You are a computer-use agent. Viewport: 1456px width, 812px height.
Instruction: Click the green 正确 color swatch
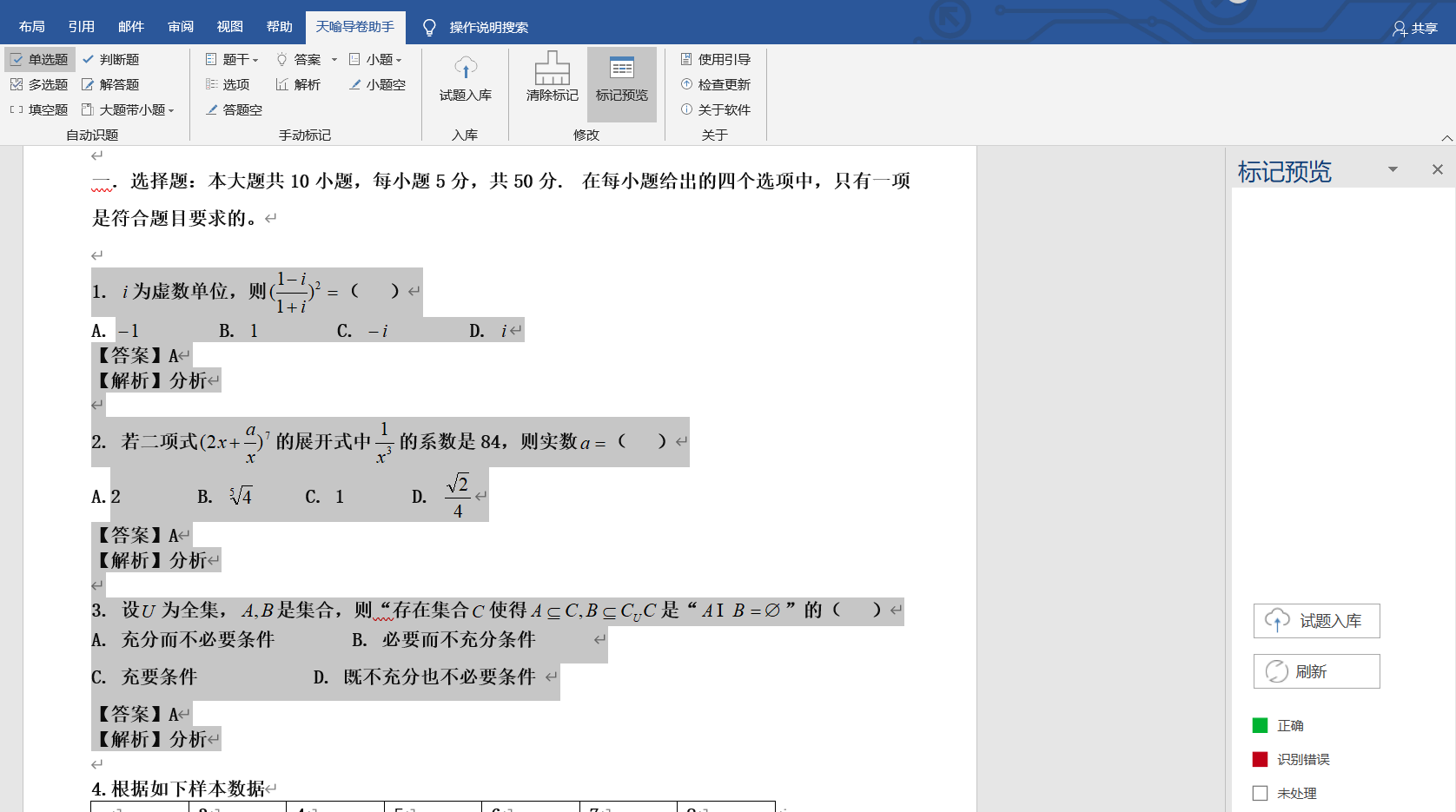click(1260, 726)
